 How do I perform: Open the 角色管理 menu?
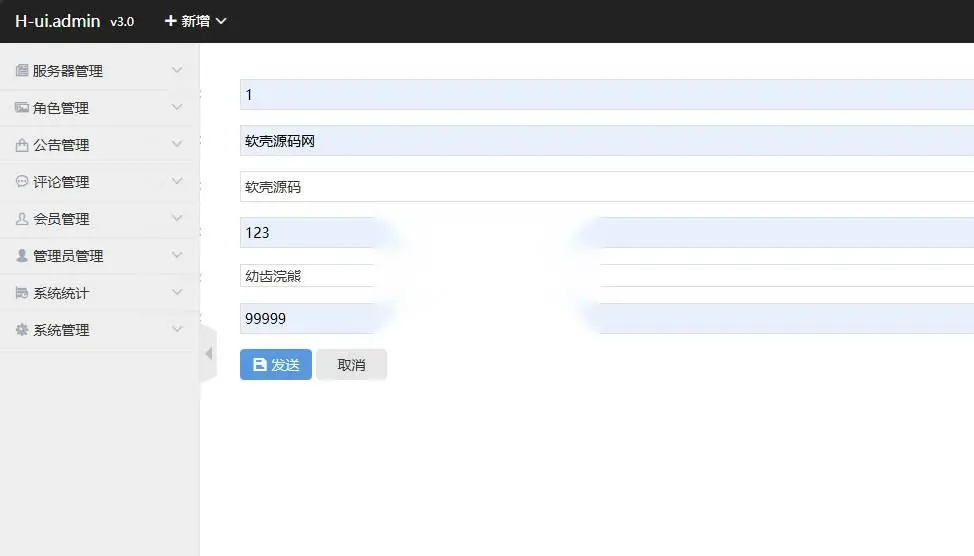pos(99,107)
